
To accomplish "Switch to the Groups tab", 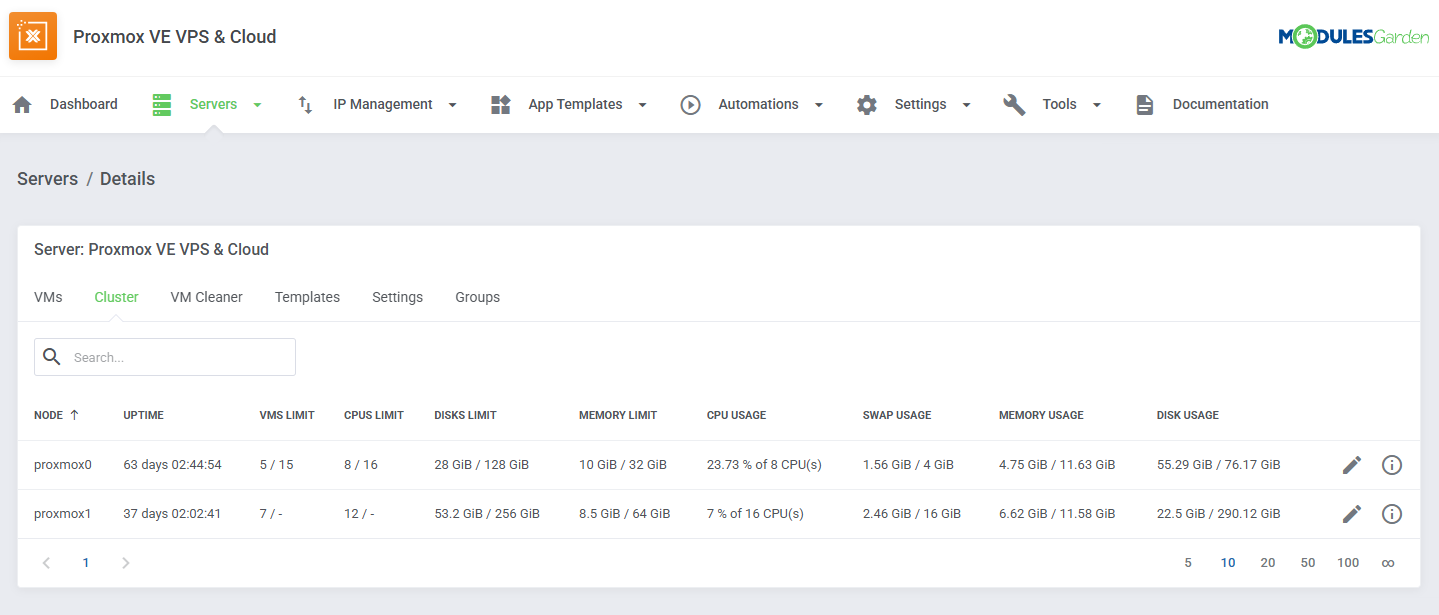I will pyautogui.click(x=477, y=297).
